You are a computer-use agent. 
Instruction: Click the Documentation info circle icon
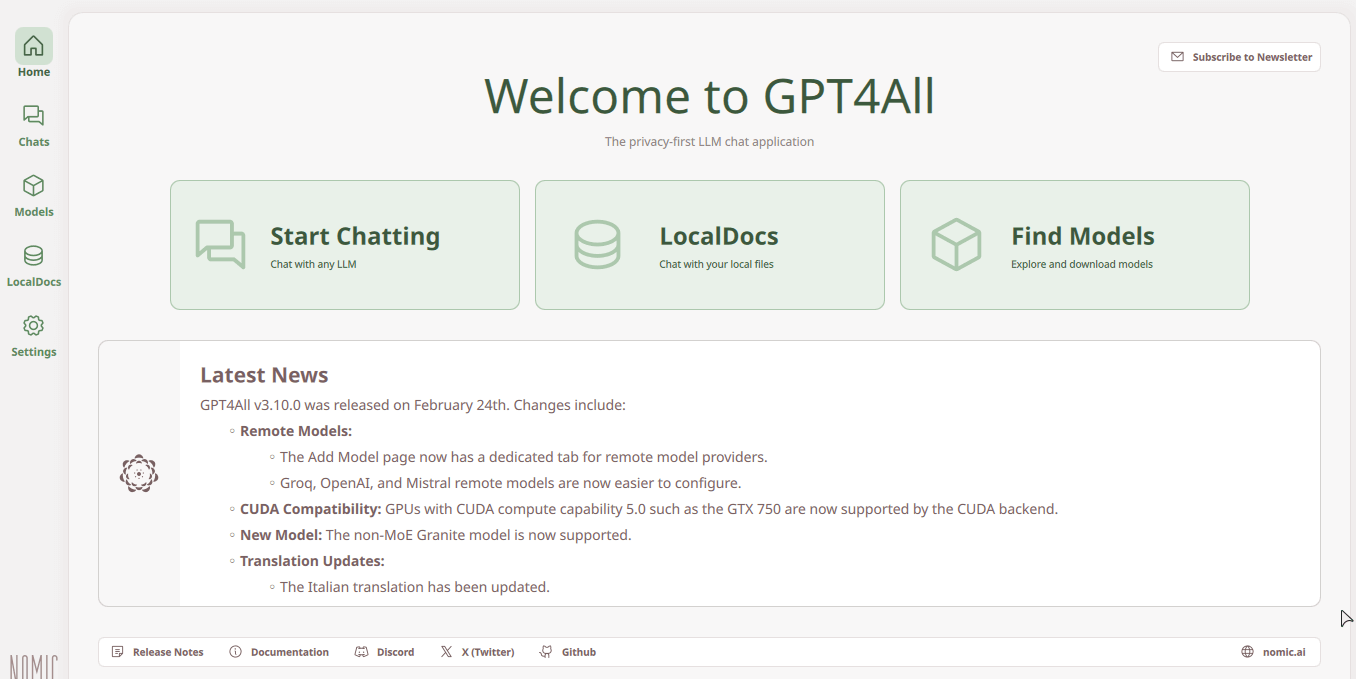tap(236, 652)
